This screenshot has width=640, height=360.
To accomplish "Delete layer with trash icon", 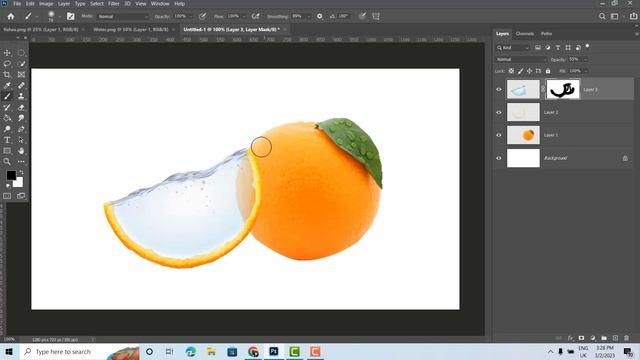I will point(626,338).
